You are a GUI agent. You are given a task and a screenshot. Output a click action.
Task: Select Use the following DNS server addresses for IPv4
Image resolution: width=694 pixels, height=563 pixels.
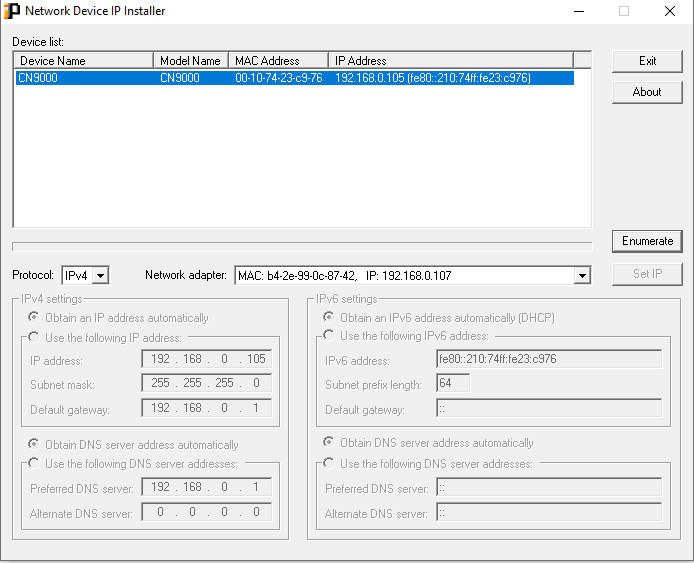point(34,463)
